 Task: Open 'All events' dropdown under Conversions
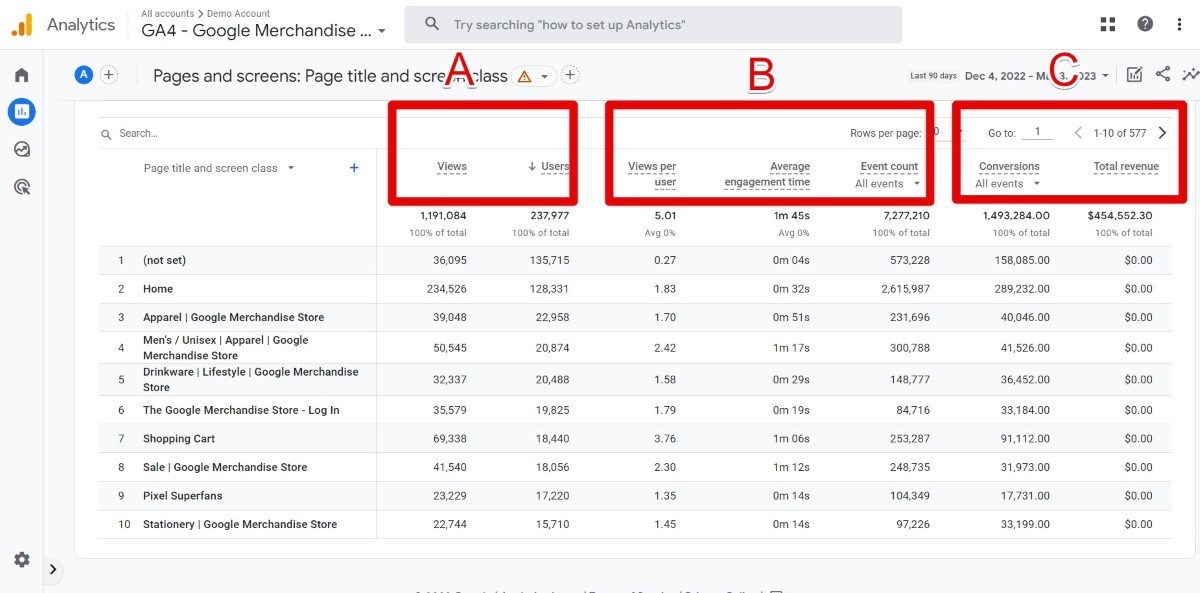click(x=1008, y=184)
